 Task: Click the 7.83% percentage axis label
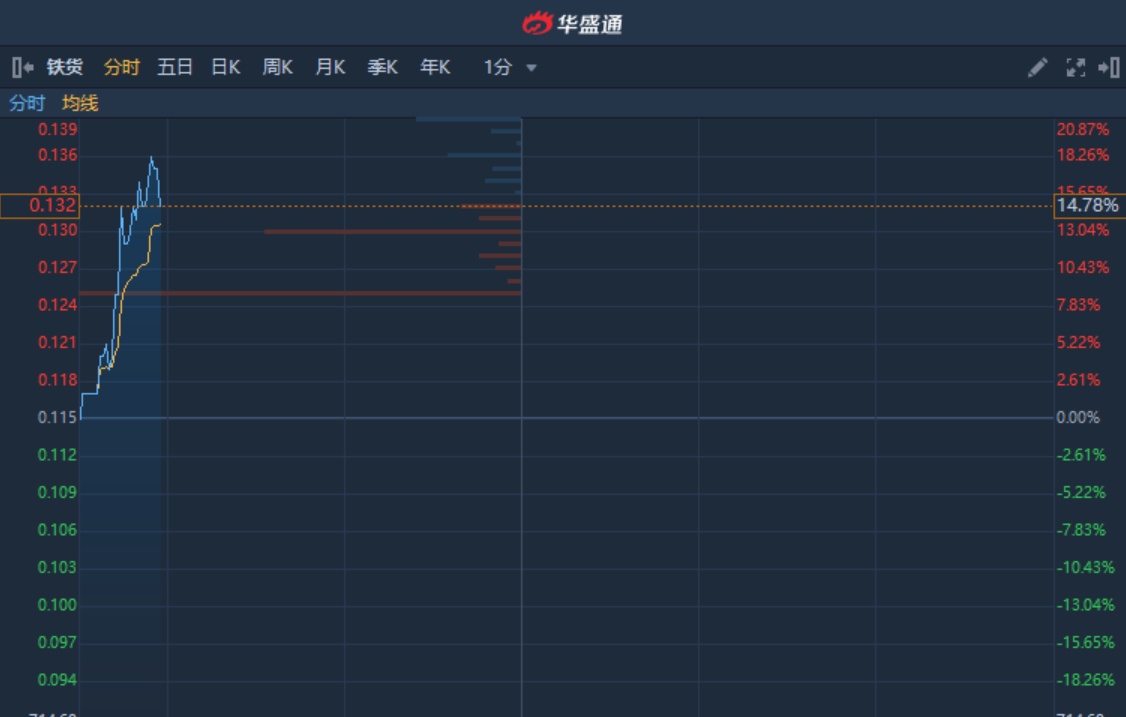[x=1078, y=305]
